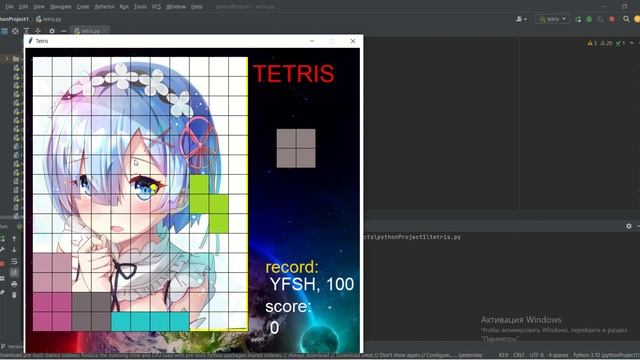Open the Code menu

[83, 7]
